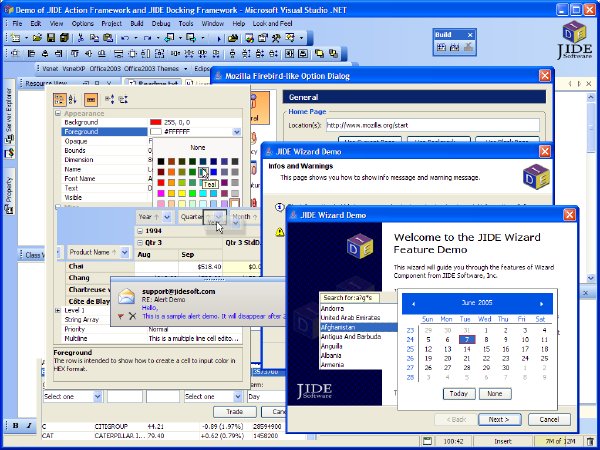Click the Save All toolbar icon
The image size is (600, 450).
pos(64,38)
